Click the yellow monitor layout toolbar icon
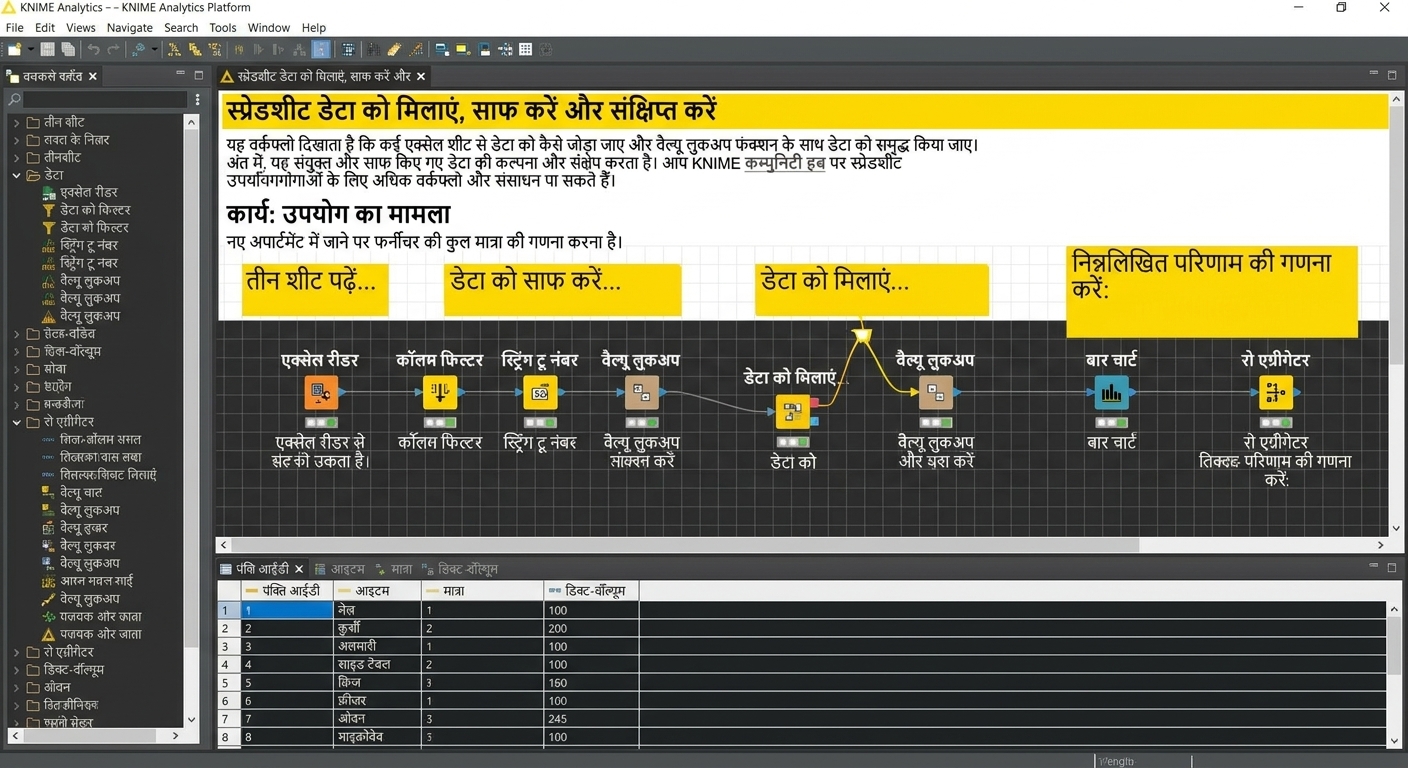Viewport: 1408px width, 768px height. [462, 49]
